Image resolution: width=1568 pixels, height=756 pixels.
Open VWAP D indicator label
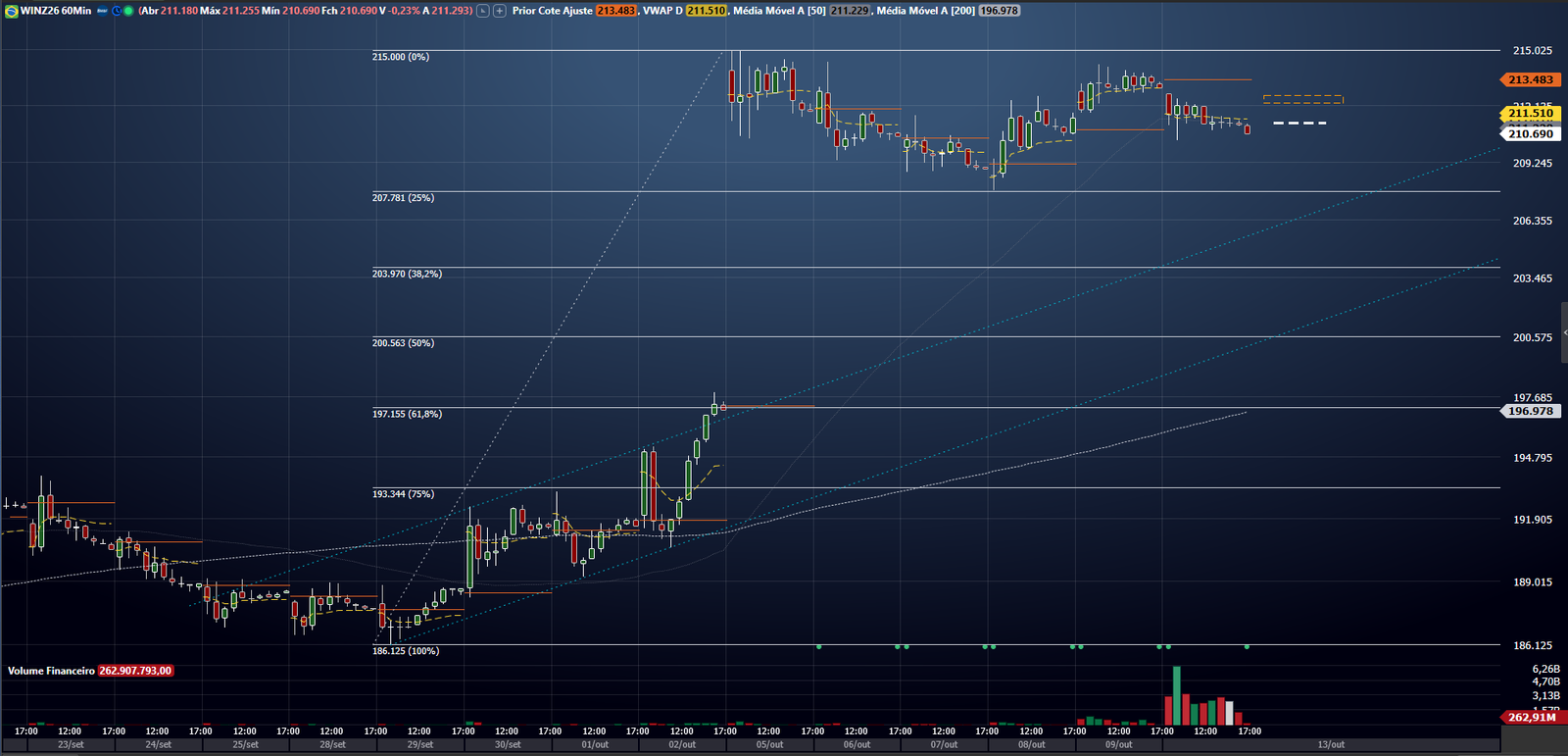pyautogui.click(x=662, y=11)
